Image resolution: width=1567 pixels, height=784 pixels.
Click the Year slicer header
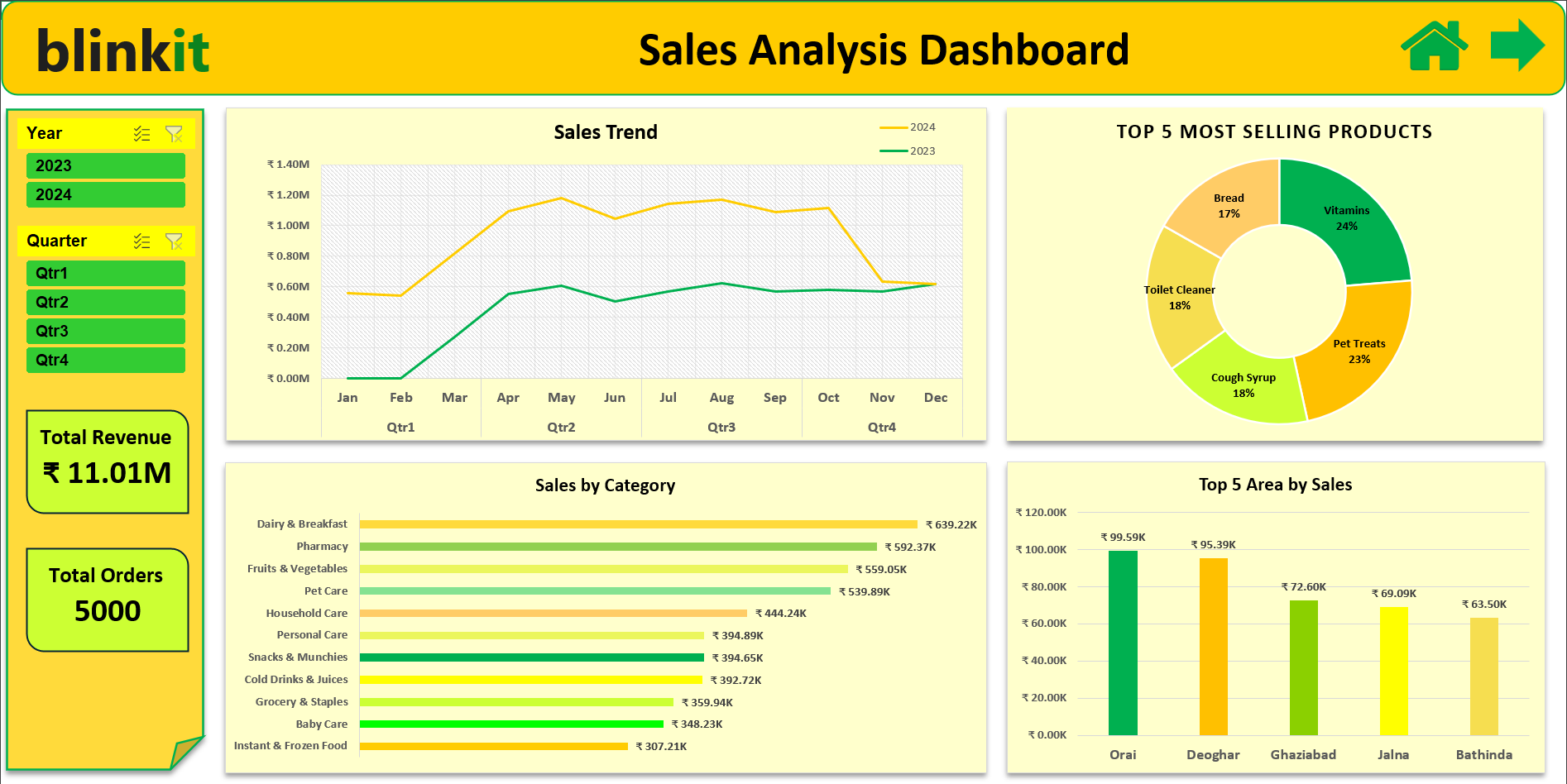click(106, 133)
